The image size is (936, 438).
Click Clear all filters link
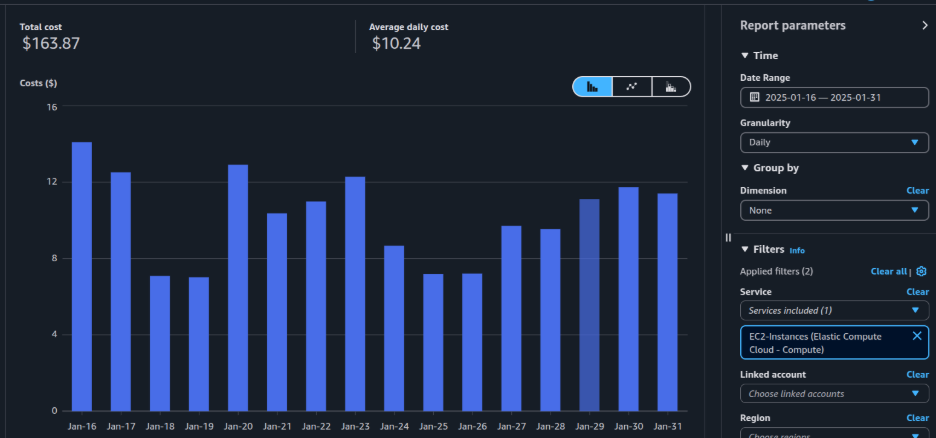tap(888, 271)
